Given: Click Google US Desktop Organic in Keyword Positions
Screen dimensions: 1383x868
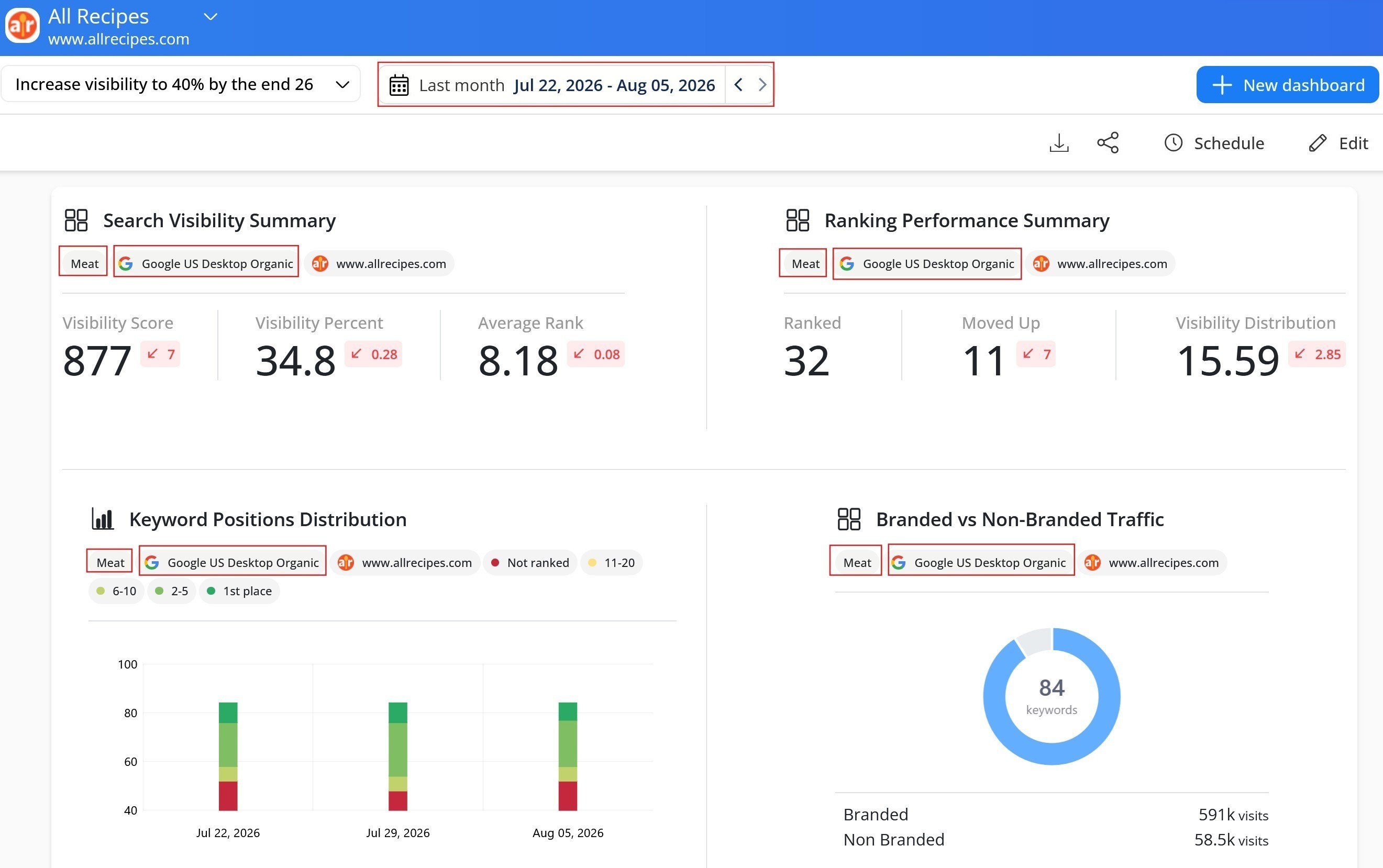Looking at the screenshot, I should 232,563.
